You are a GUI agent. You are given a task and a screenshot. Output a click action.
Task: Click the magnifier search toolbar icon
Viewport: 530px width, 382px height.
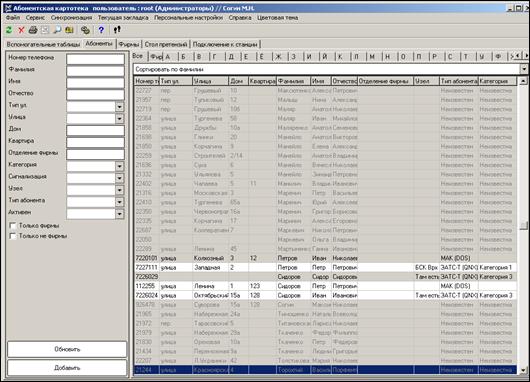(x=57, y=30)
